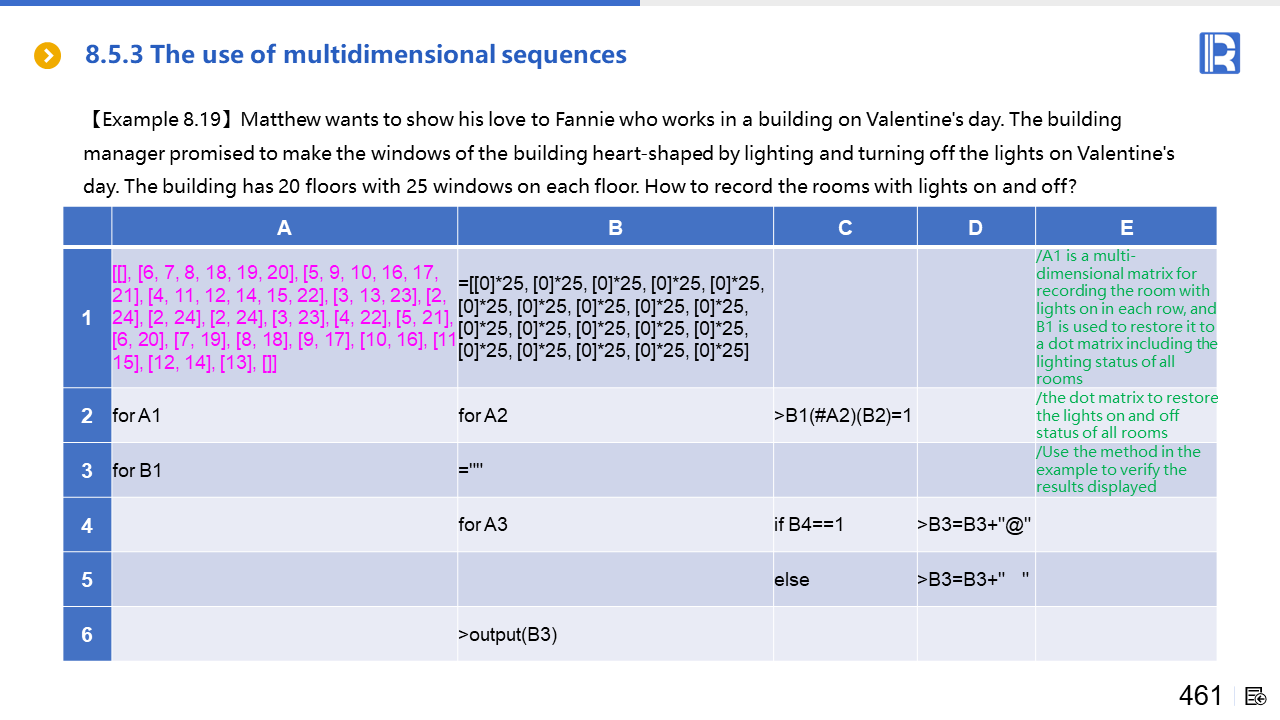Select row 1 header

coord(87,318)
